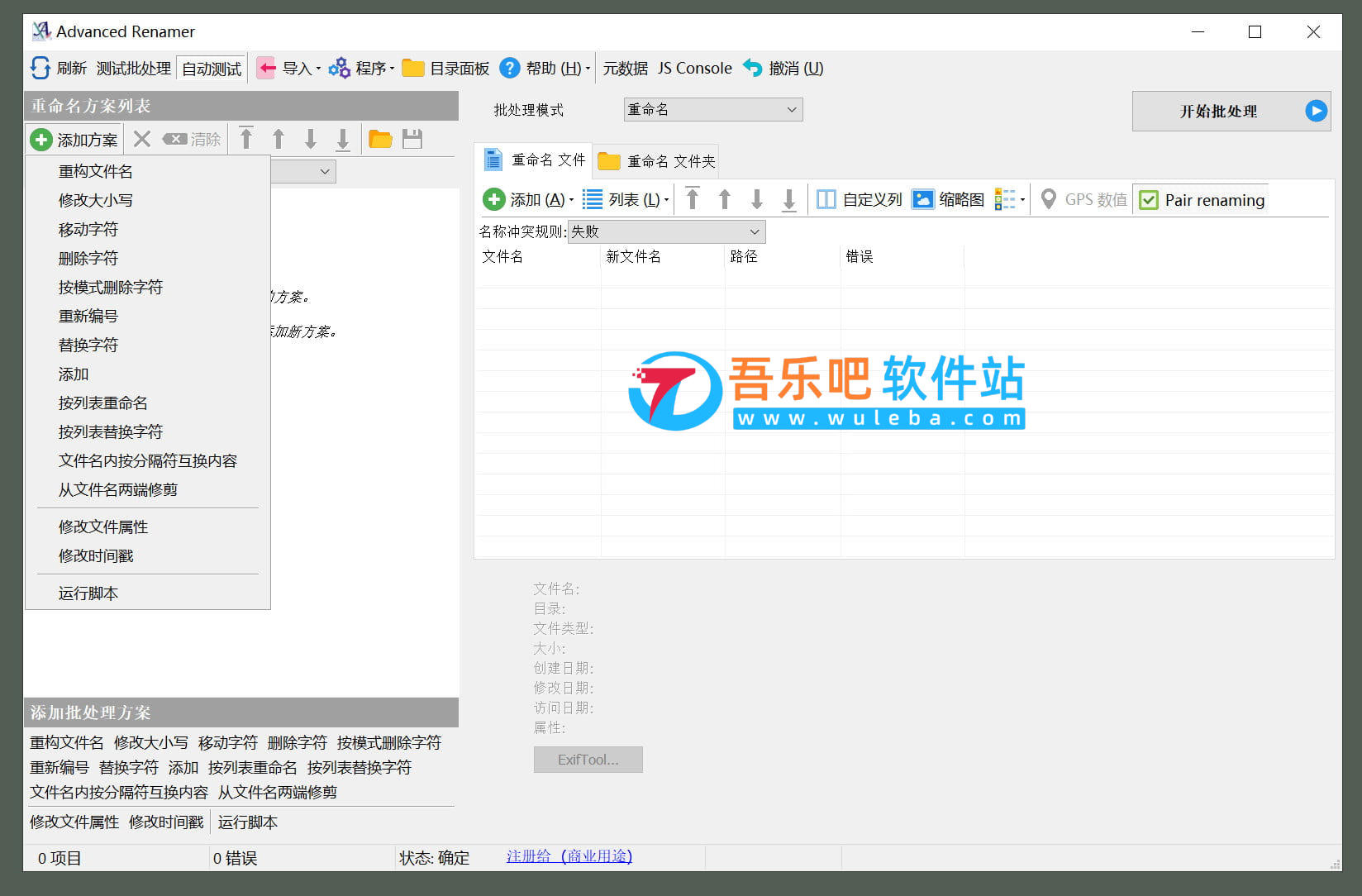Switch to the 重命名 文件 tab
Viewport: 1362px width, 896px height.
[534, 160]
